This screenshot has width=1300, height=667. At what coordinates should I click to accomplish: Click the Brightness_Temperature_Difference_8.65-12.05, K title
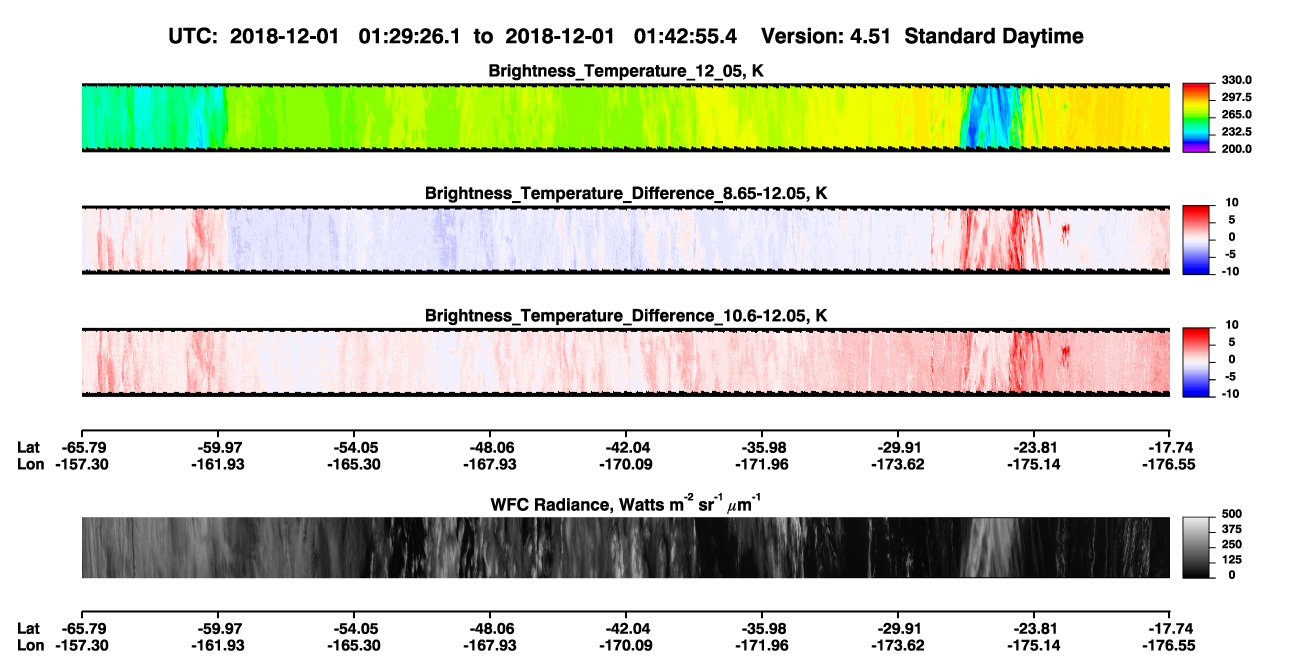click(626, 193)
